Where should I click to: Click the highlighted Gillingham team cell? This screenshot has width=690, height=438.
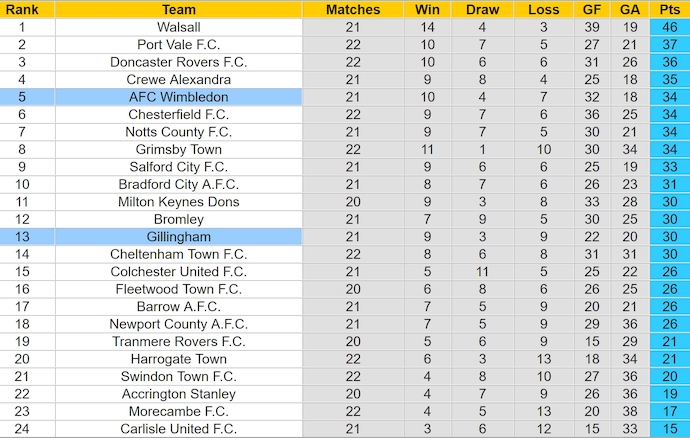(179, 237)
